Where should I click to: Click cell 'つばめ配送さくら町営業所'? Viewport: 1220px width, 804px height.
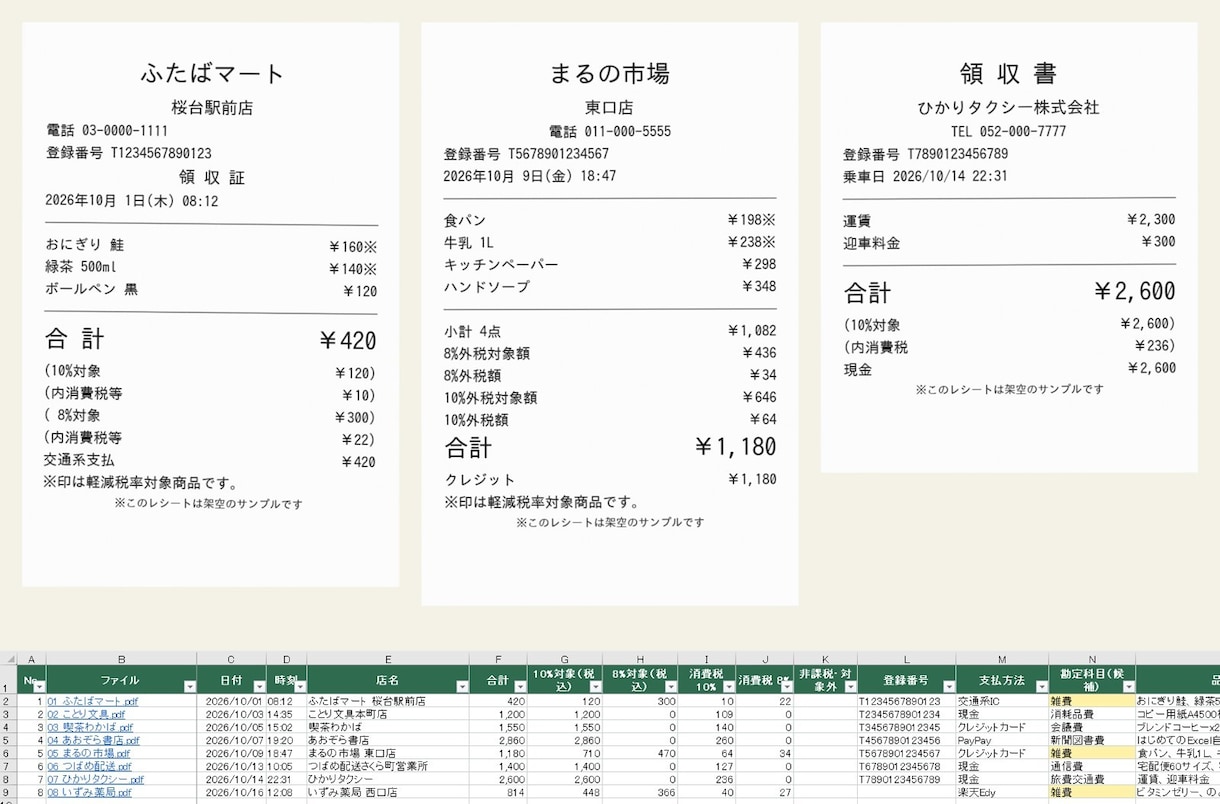pos(388,767)
